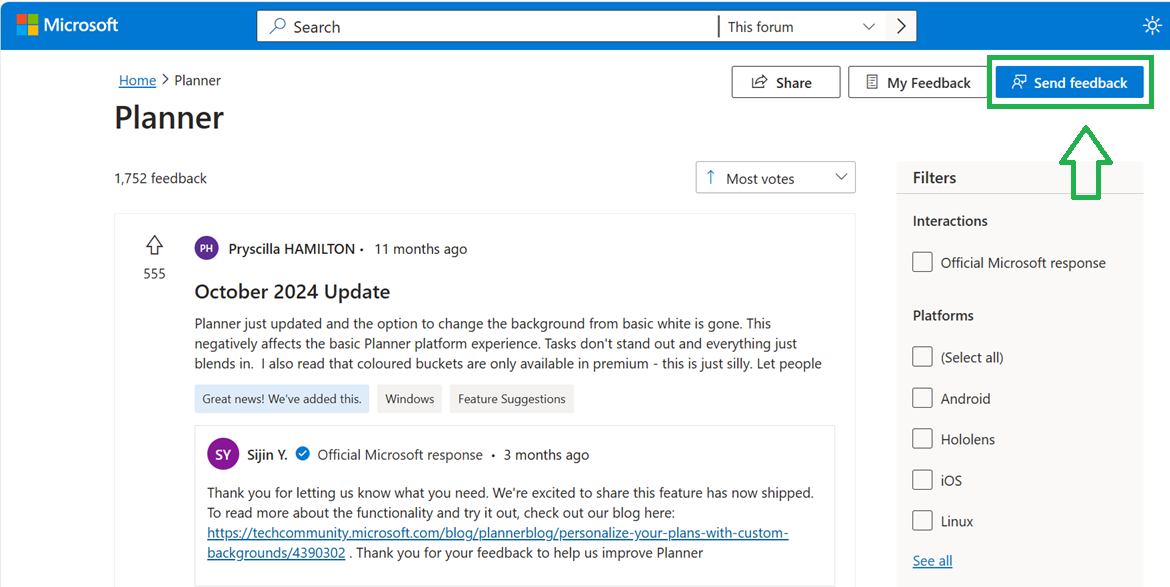Click the Share button

pos(786,83)
